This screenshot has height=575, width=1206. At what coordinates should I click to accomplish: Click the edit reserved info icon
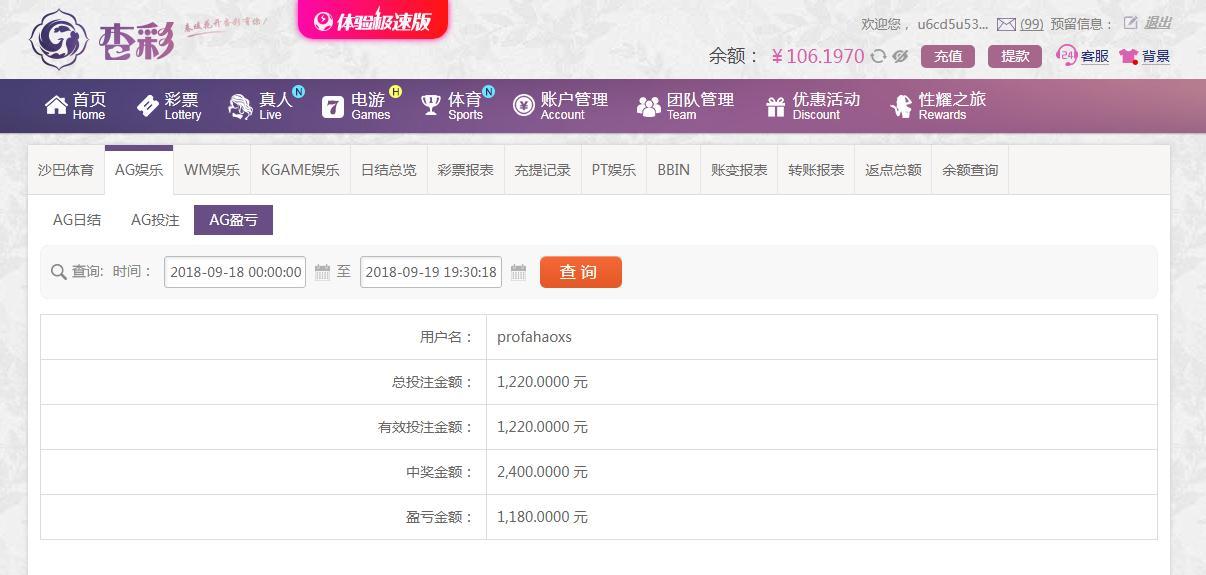[1130, 23]
